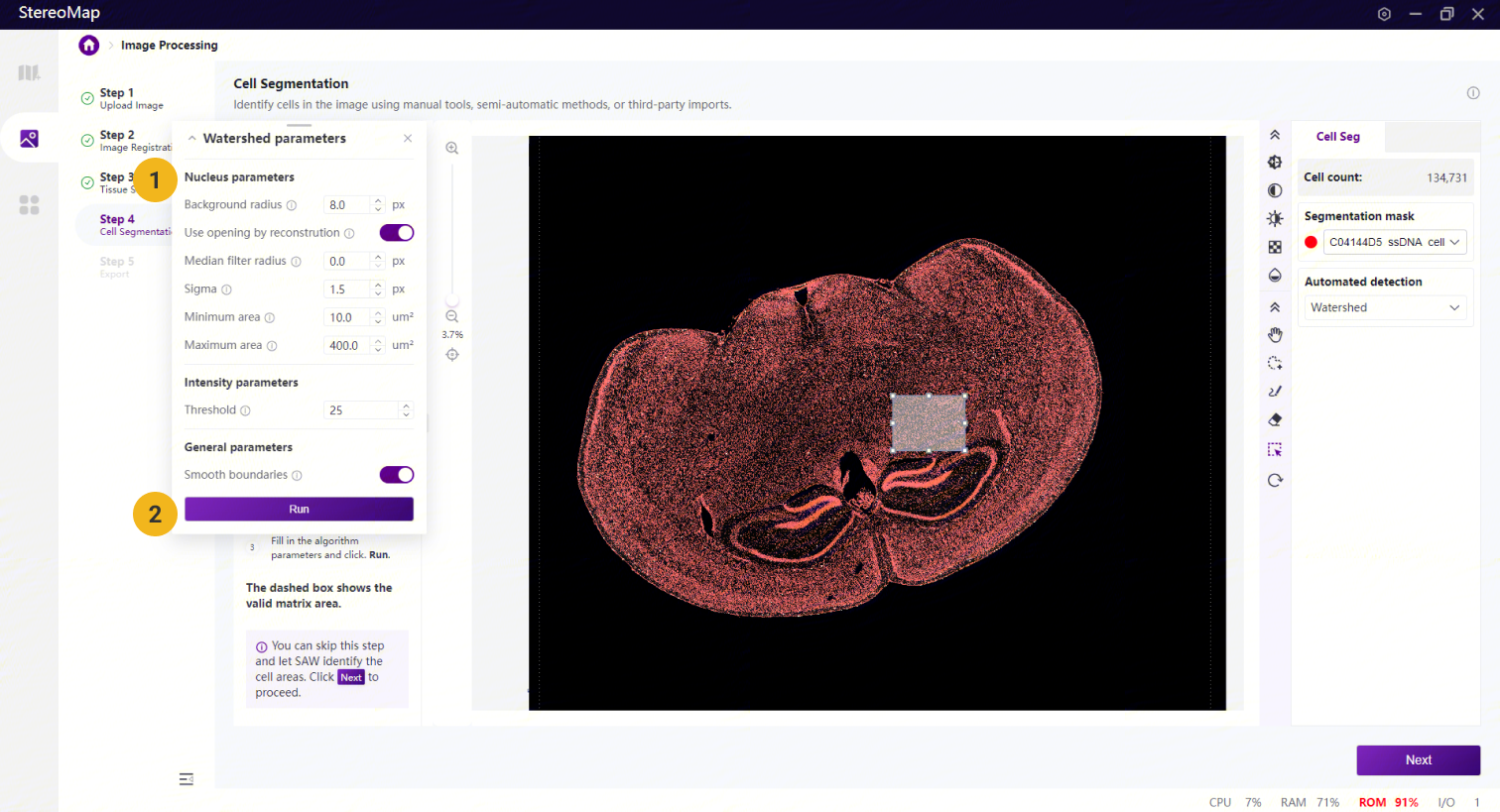Click the opacity droplet icon
The width and height of the screenshot is (1500, 812).
pos(1275,276)
